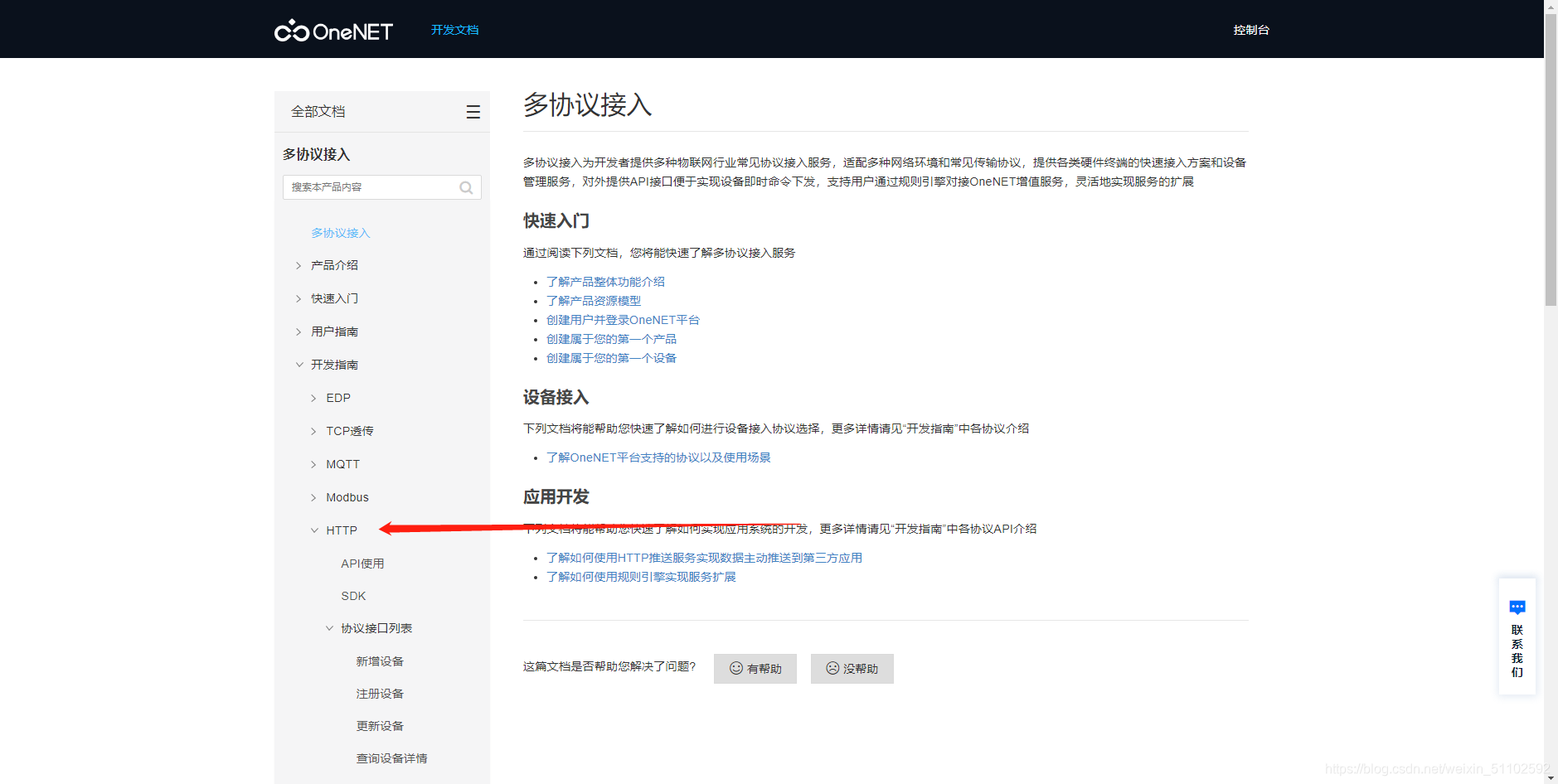1558x784 pixels.
Task: Expand the 用户指南 sidebar arrow
Action: 298,332
